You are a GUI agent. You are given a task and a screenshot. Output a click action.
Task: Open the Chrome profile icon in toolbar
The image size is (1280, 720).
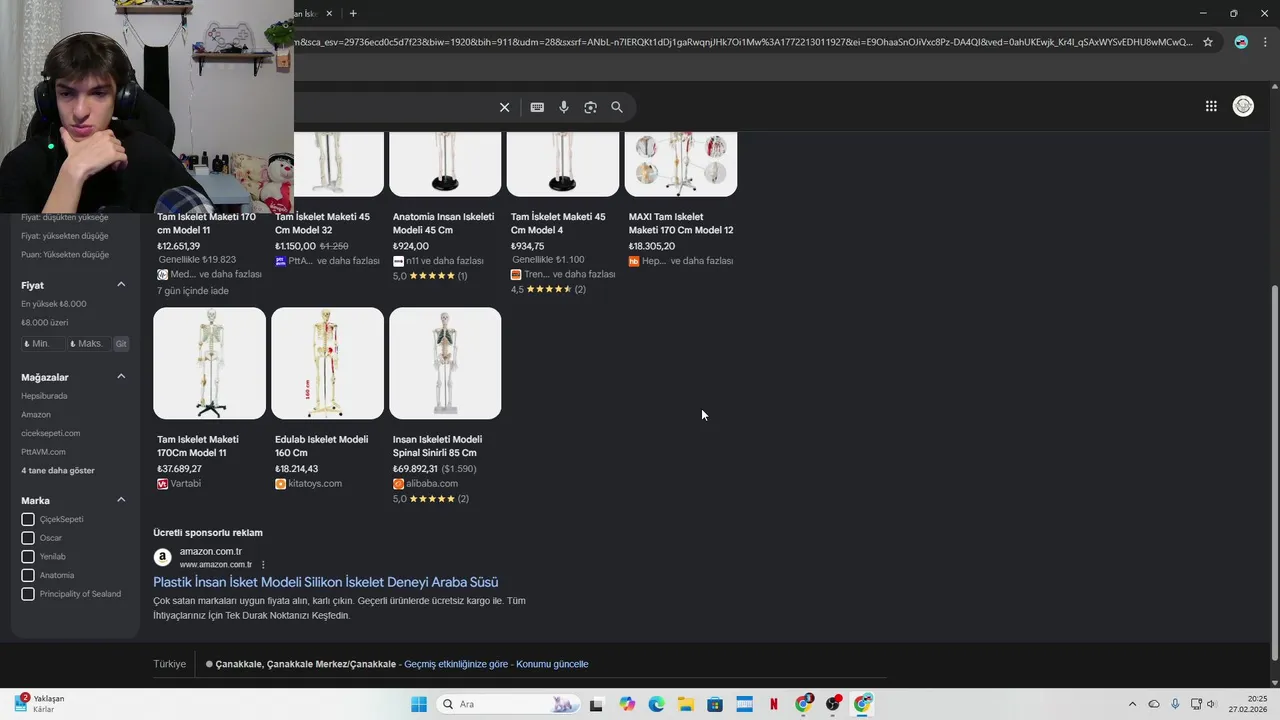click(x=1241, y=42)
